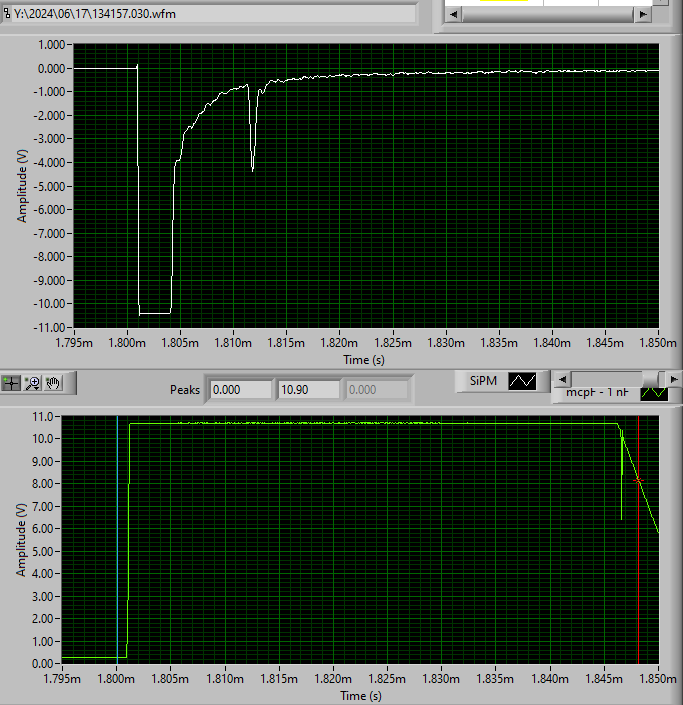Click the upper graph's Time (s) axis title
Screen dimensions: 683x705
pyautogui.click(x=364, y=360)
